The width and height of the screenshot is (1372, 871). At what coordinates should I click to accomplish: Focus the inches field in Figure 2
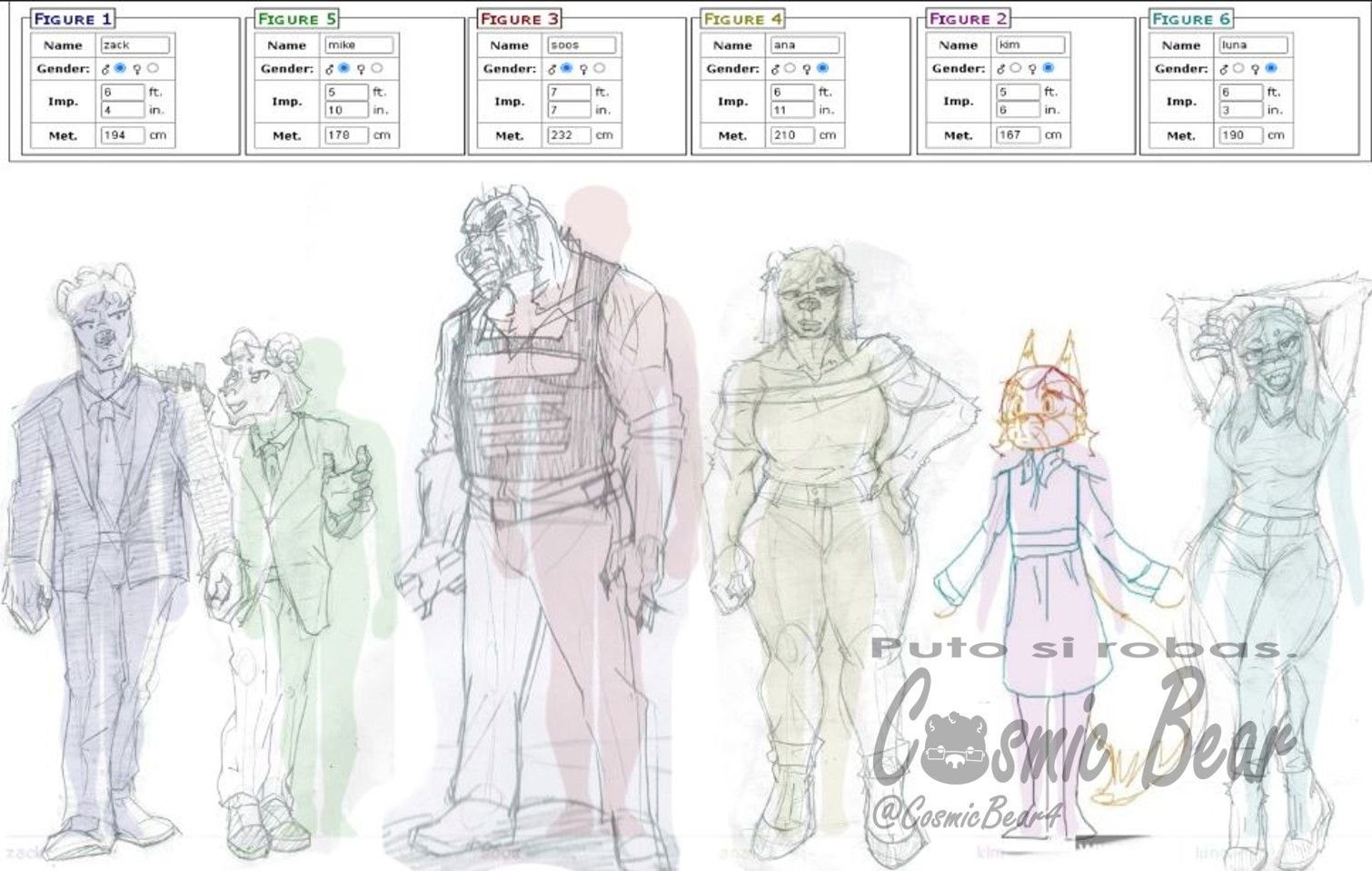point(1018,110)
